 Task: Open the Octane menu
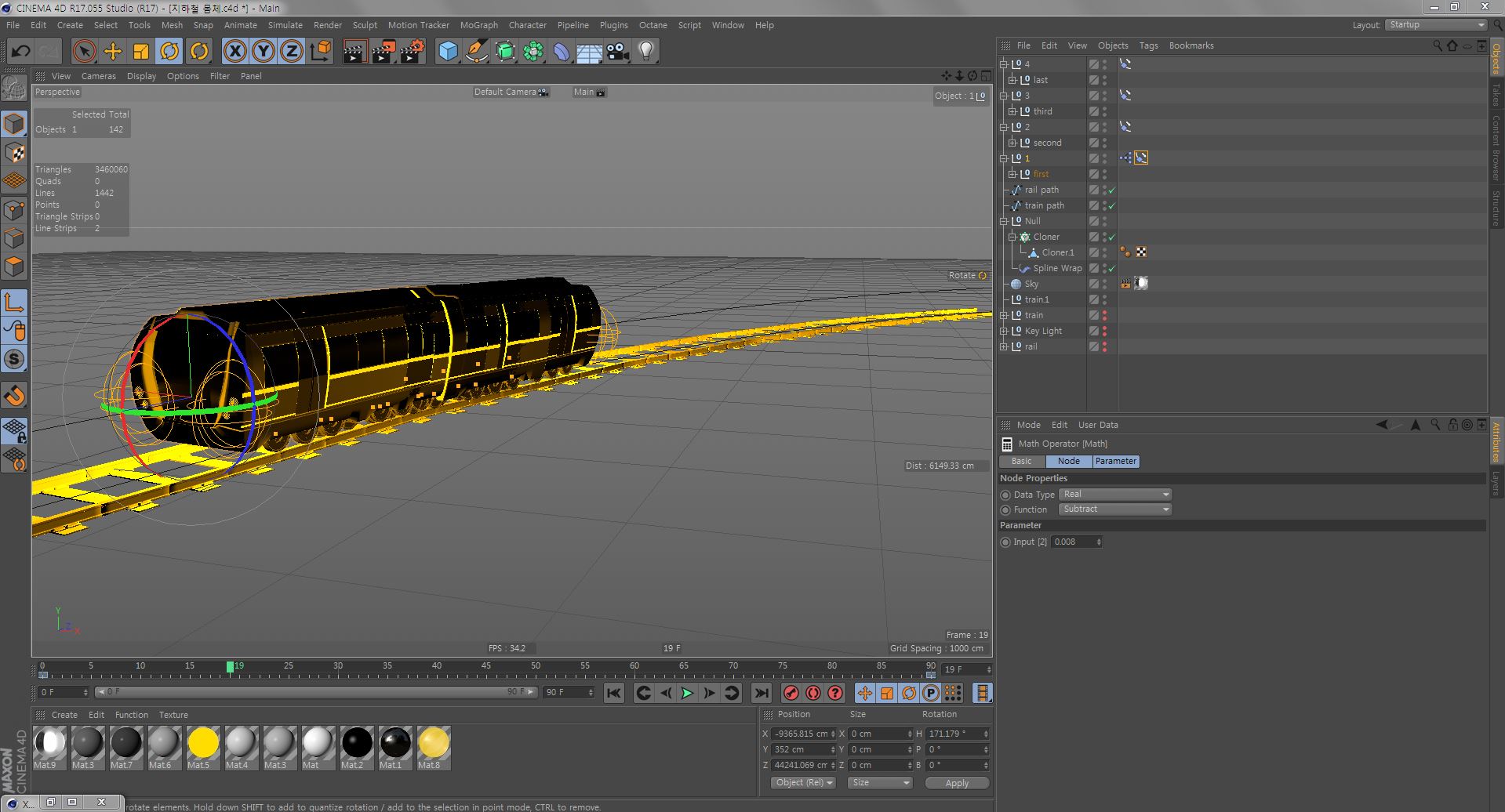click(653, 25)
